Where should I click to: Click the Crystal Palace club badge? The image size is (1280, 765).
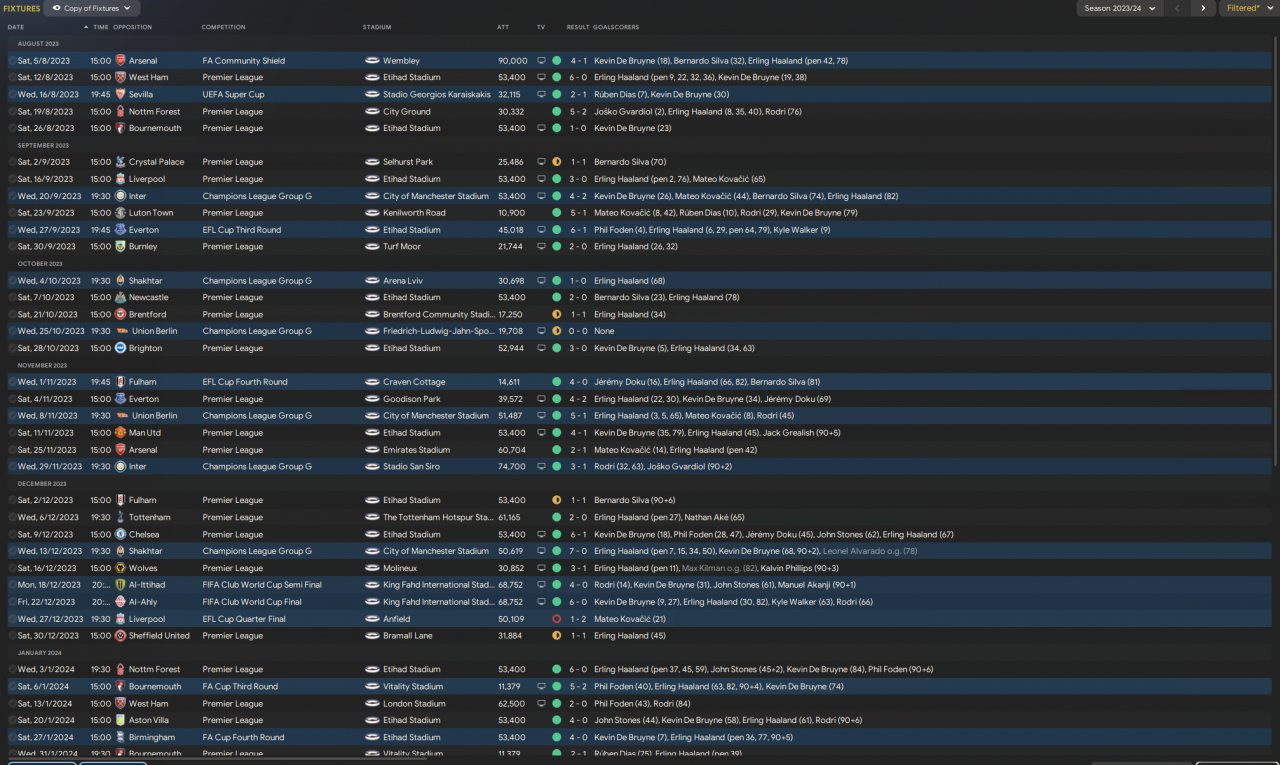pos(120,162)
